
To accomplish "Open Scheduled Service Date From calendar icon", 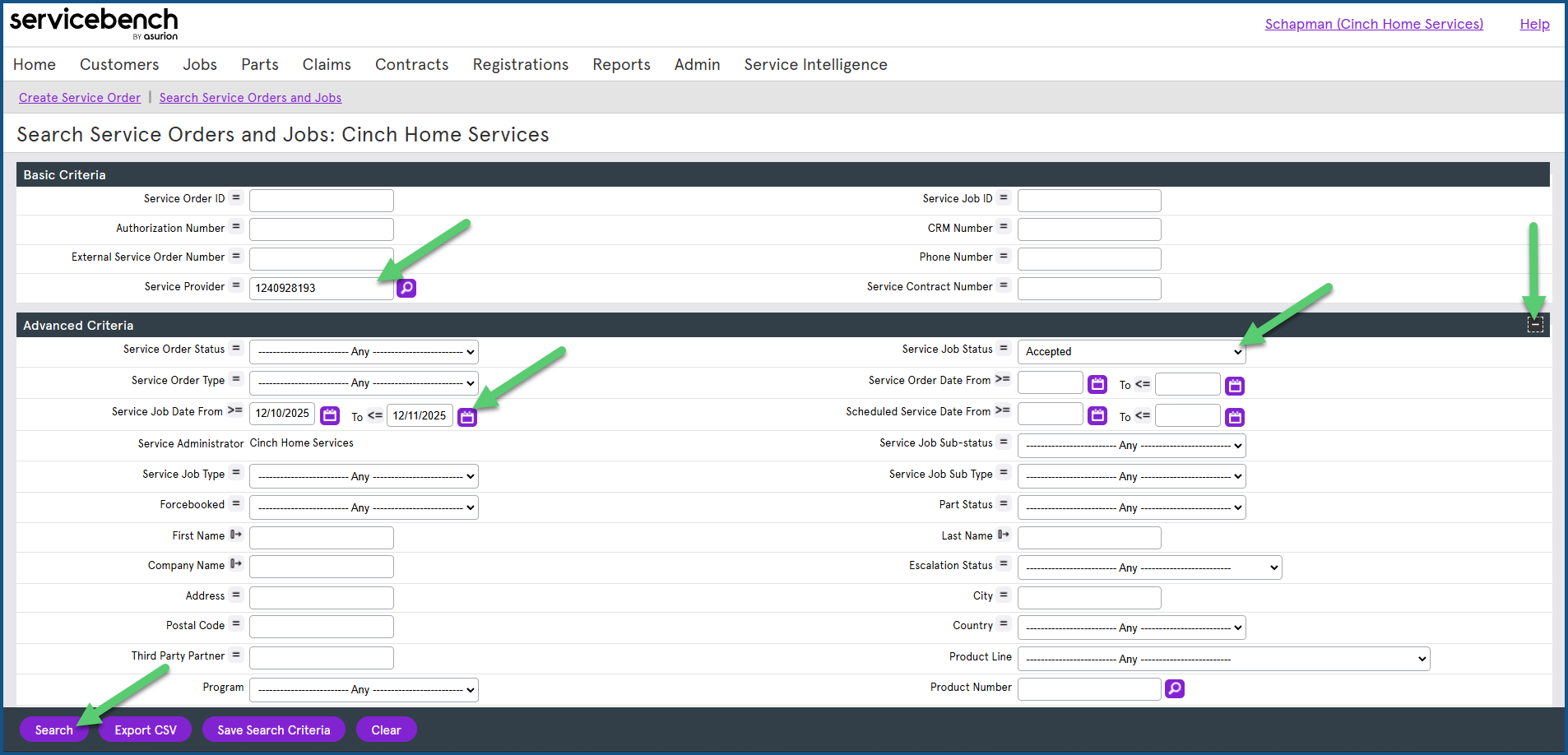I will tap(1097, 415).
